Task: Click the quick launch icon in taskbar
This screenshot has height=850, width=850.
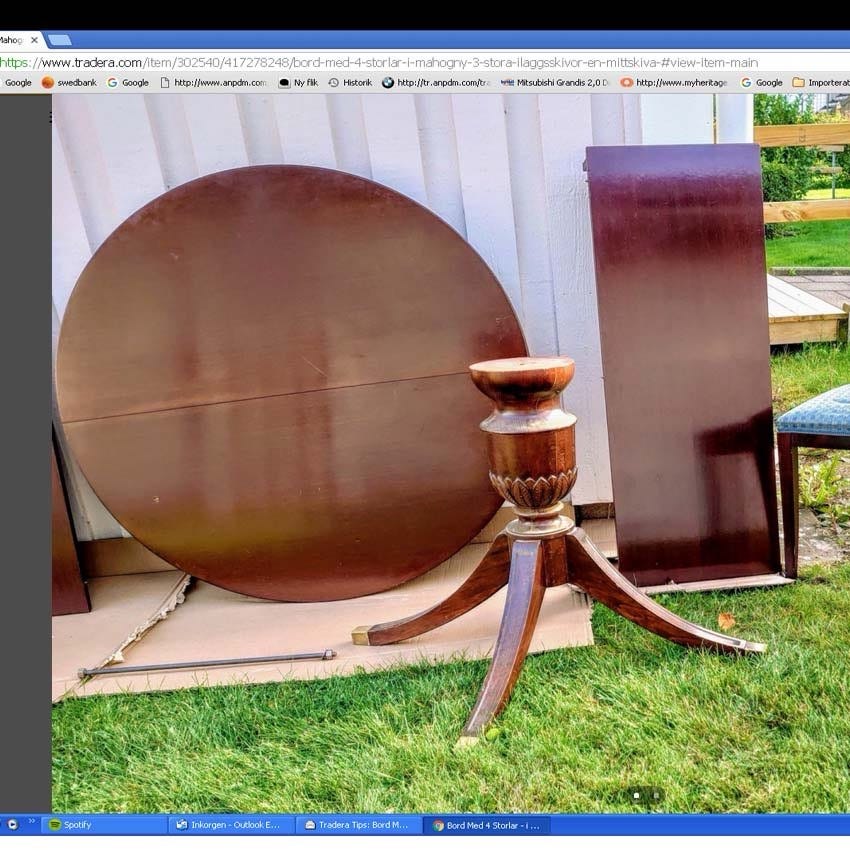Action: point(12,825)
